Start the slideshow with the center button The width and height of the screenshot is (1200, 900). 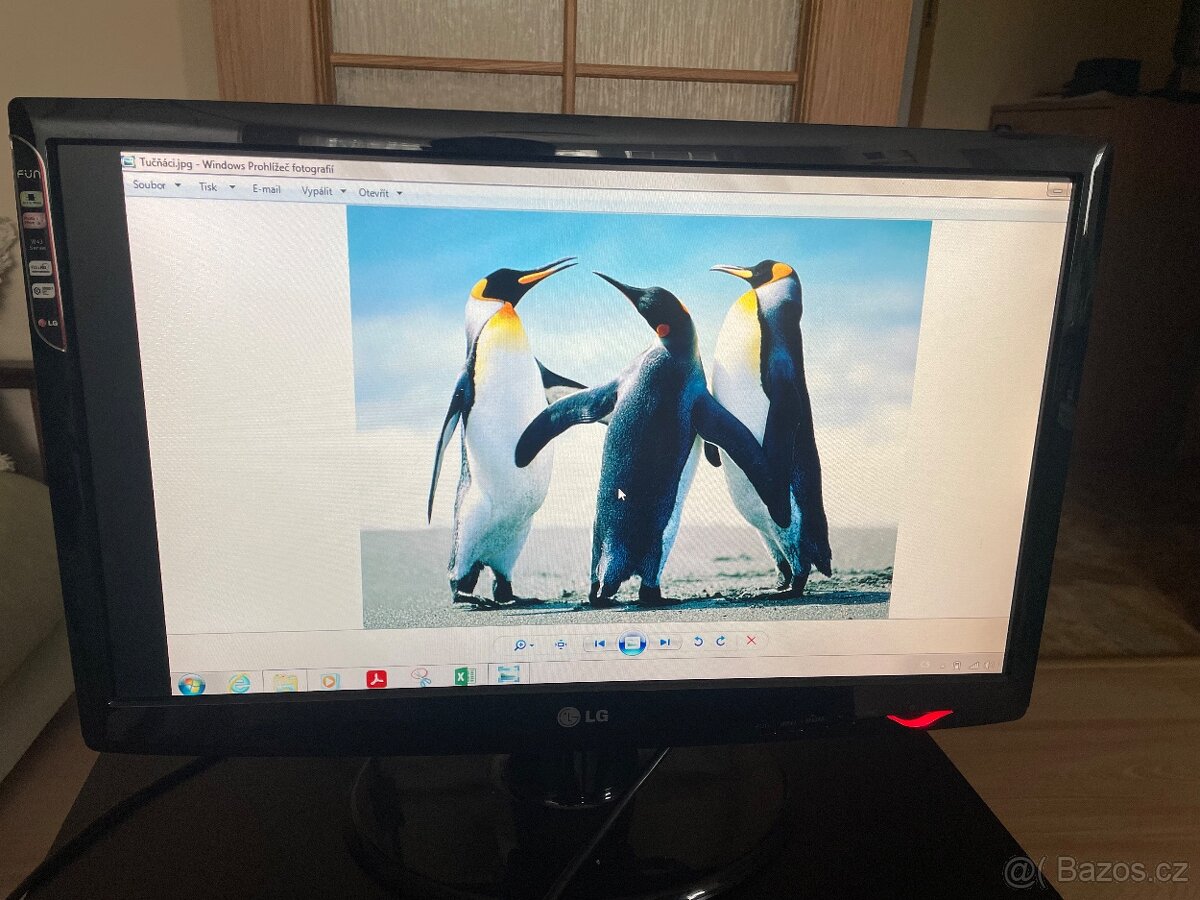(632, 643)
